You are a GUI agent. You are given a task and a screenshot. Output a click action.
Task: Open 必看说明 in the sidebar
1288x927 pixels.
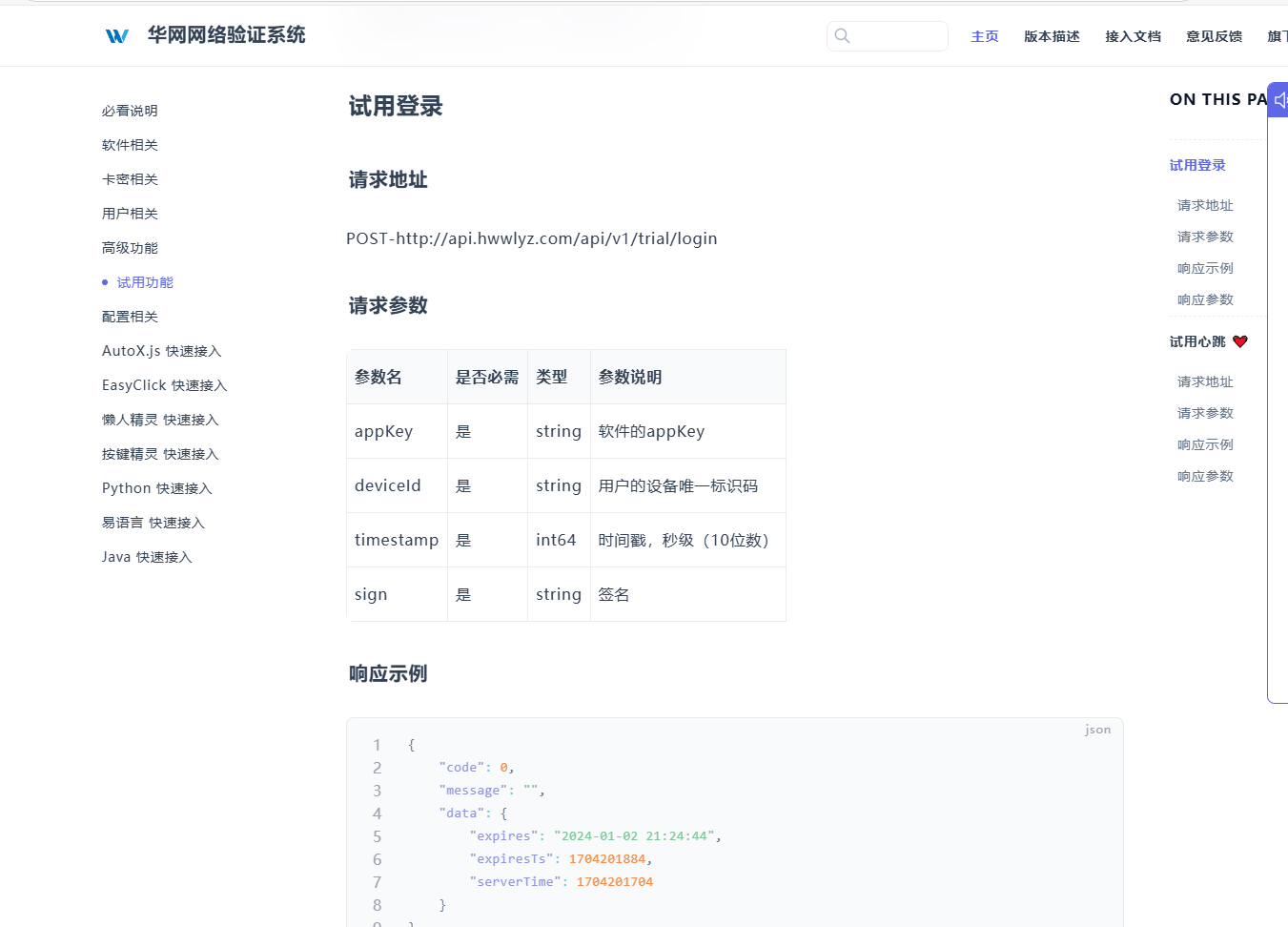tap(130, 111)
